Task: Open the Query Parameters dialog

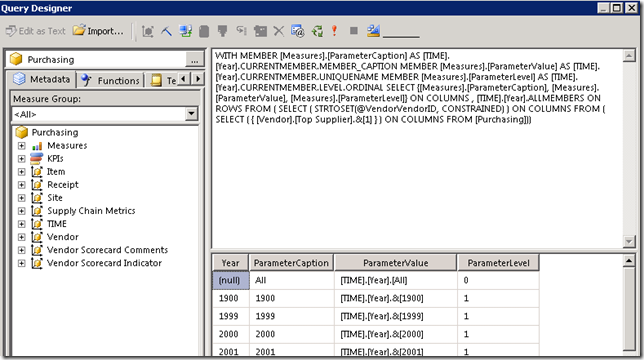Action: point(297,31)
